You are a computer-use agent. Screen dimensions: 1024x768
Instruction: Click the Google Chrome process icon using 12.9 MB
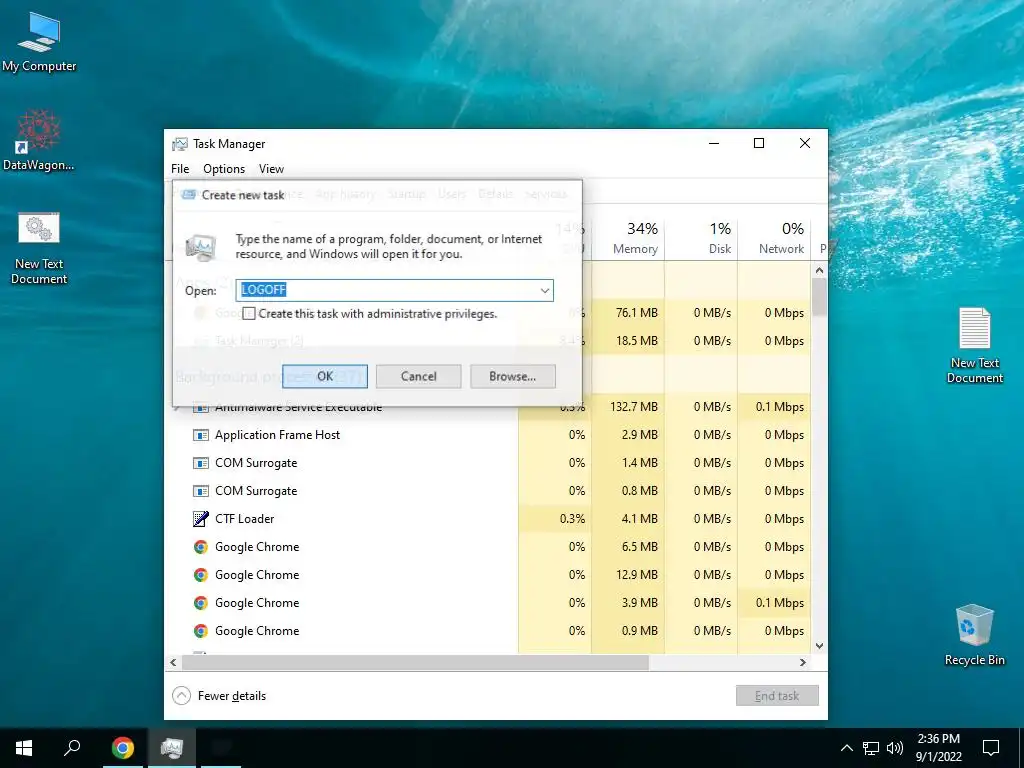pos(200,575)
